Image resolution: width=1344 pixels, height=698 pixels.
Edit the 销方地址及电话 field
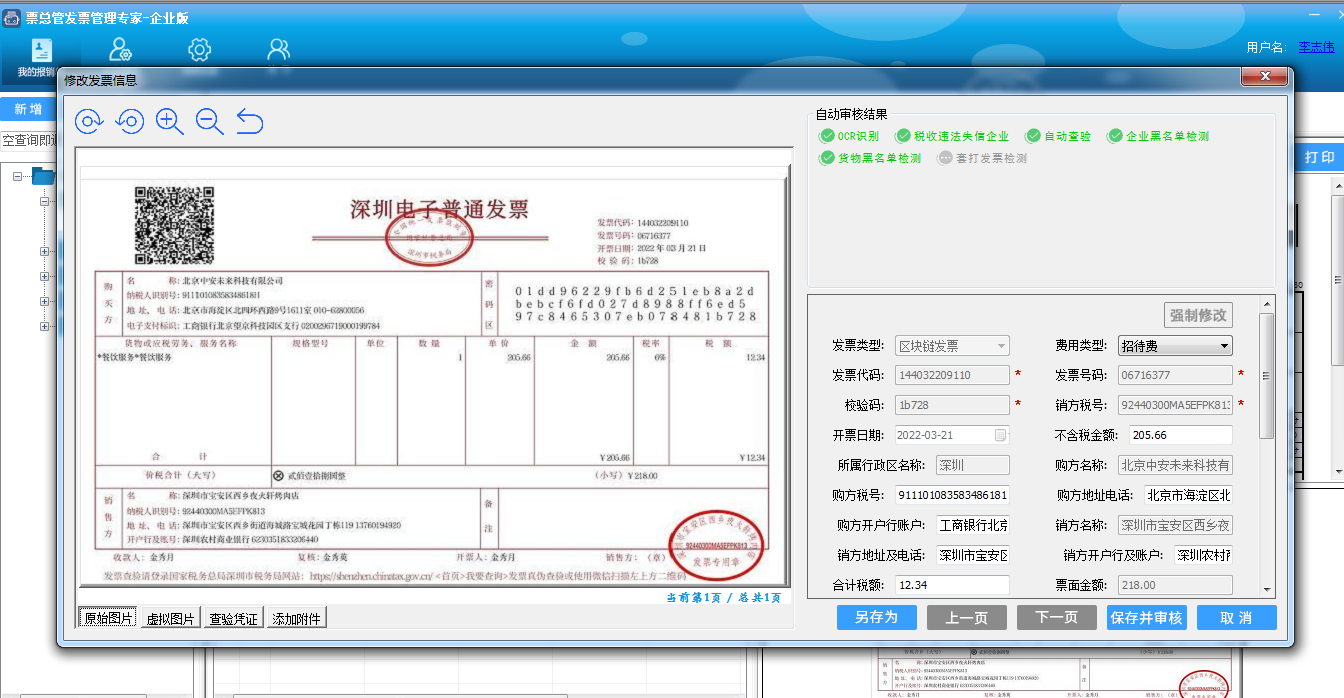tap(972, 555)
